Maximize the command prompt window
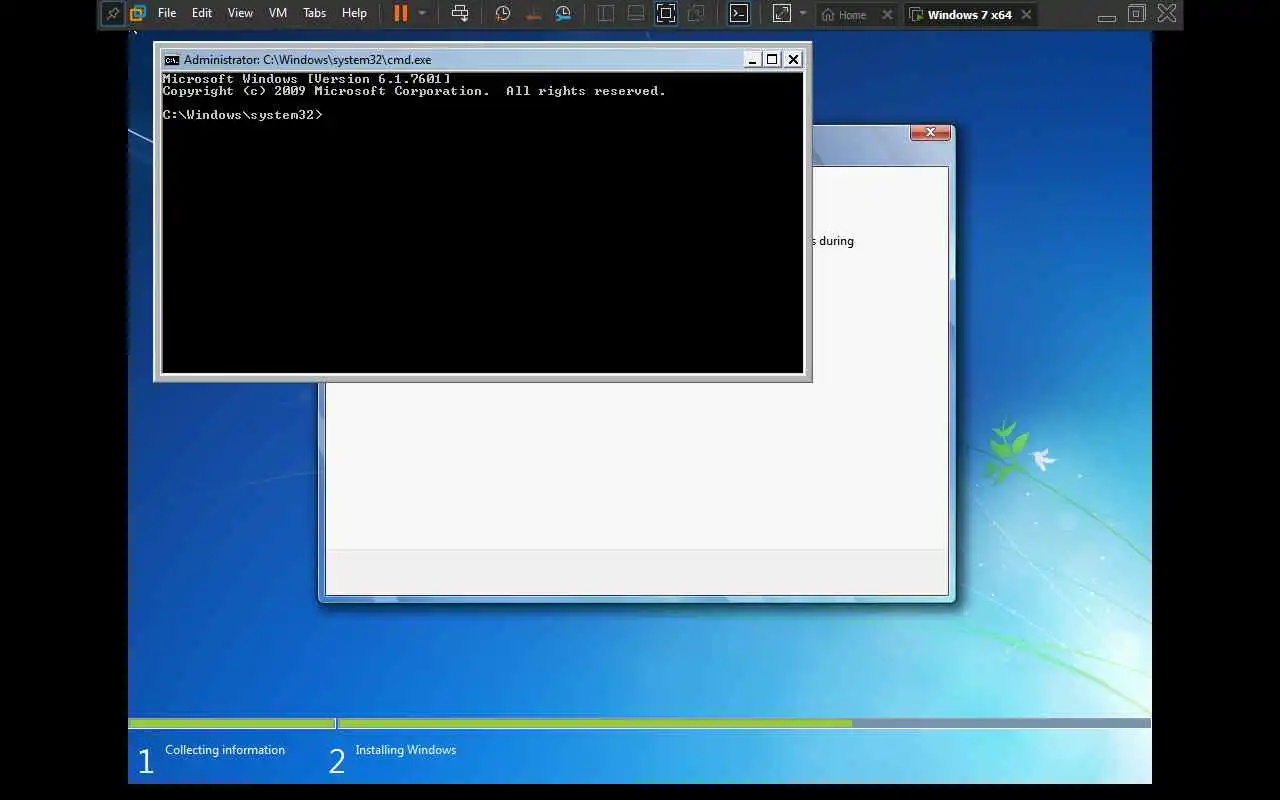Viewport: 1280px width, 800px height. click(772, 60)
